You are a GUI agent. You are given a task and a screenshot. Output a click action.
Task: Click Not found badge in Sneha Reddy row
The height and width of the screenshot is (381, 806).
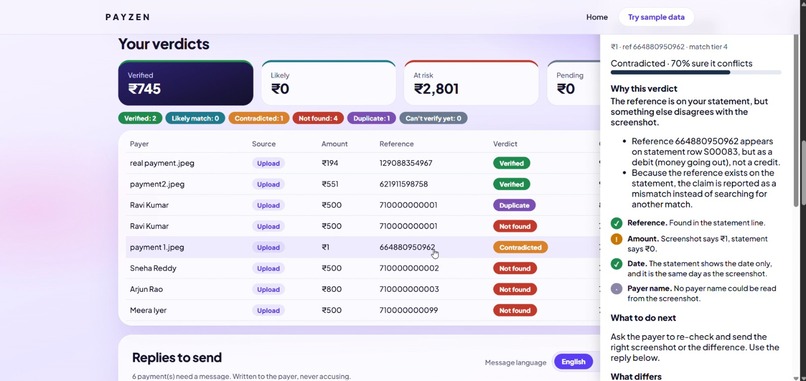point(515,268)
